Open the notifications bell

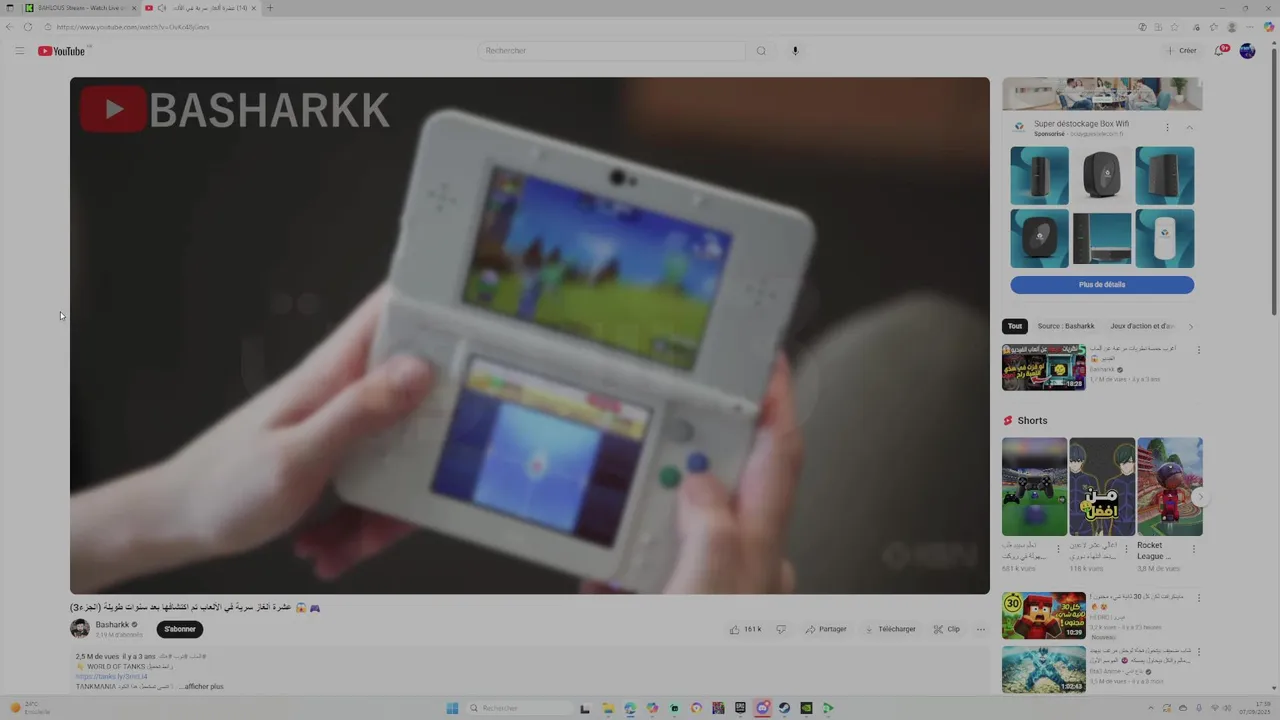(x=1219, y=51)
